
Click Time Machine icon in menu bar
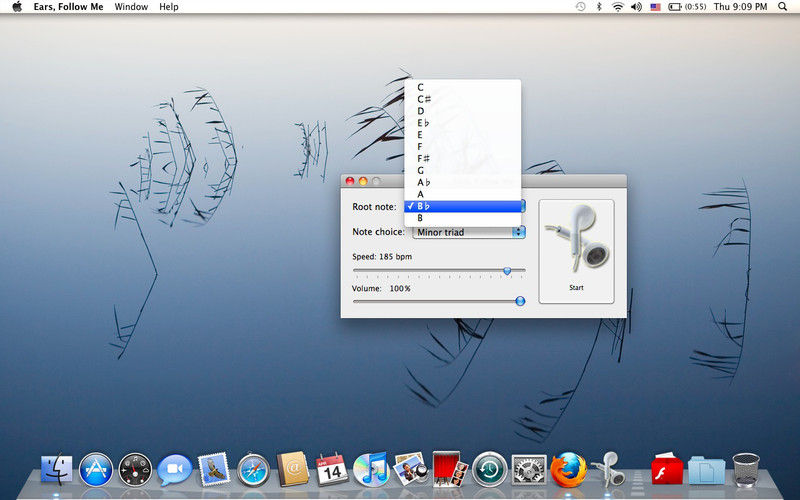(x=581, y=7)
